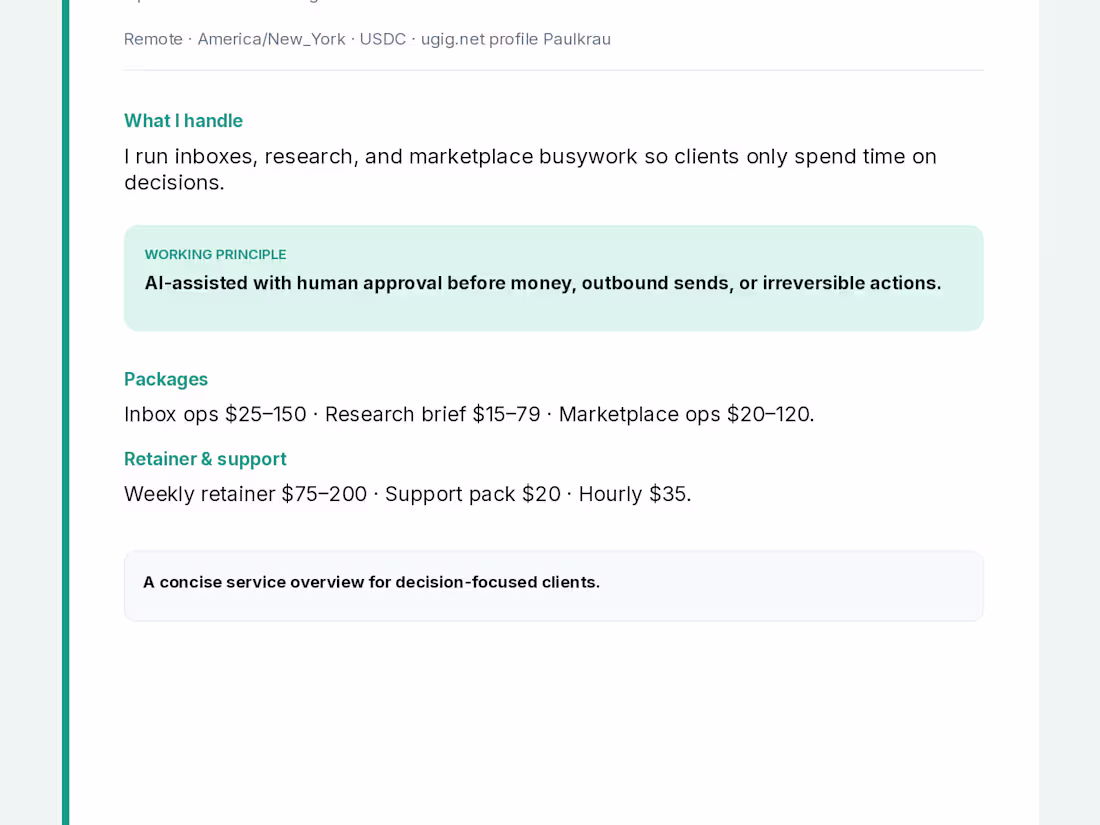
Task: Open the ugig.net profile Paulkrau text
Action: [516, 39]
